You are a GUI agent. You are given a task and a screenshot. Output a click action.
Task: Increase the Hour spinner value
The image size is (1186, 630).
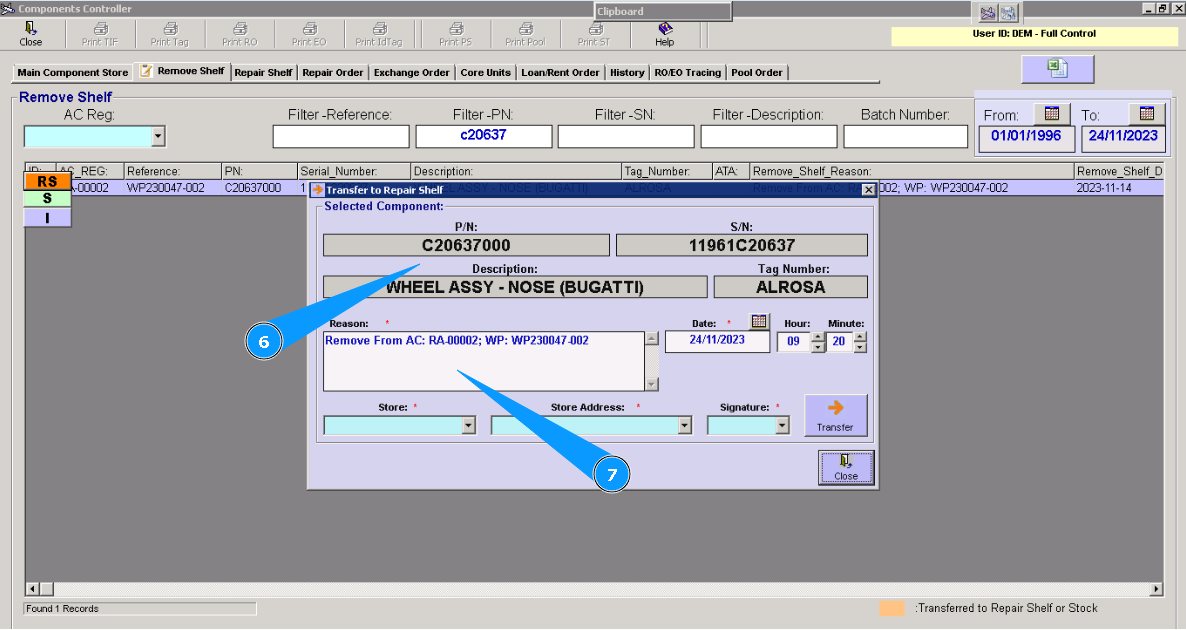coord(818,337)
